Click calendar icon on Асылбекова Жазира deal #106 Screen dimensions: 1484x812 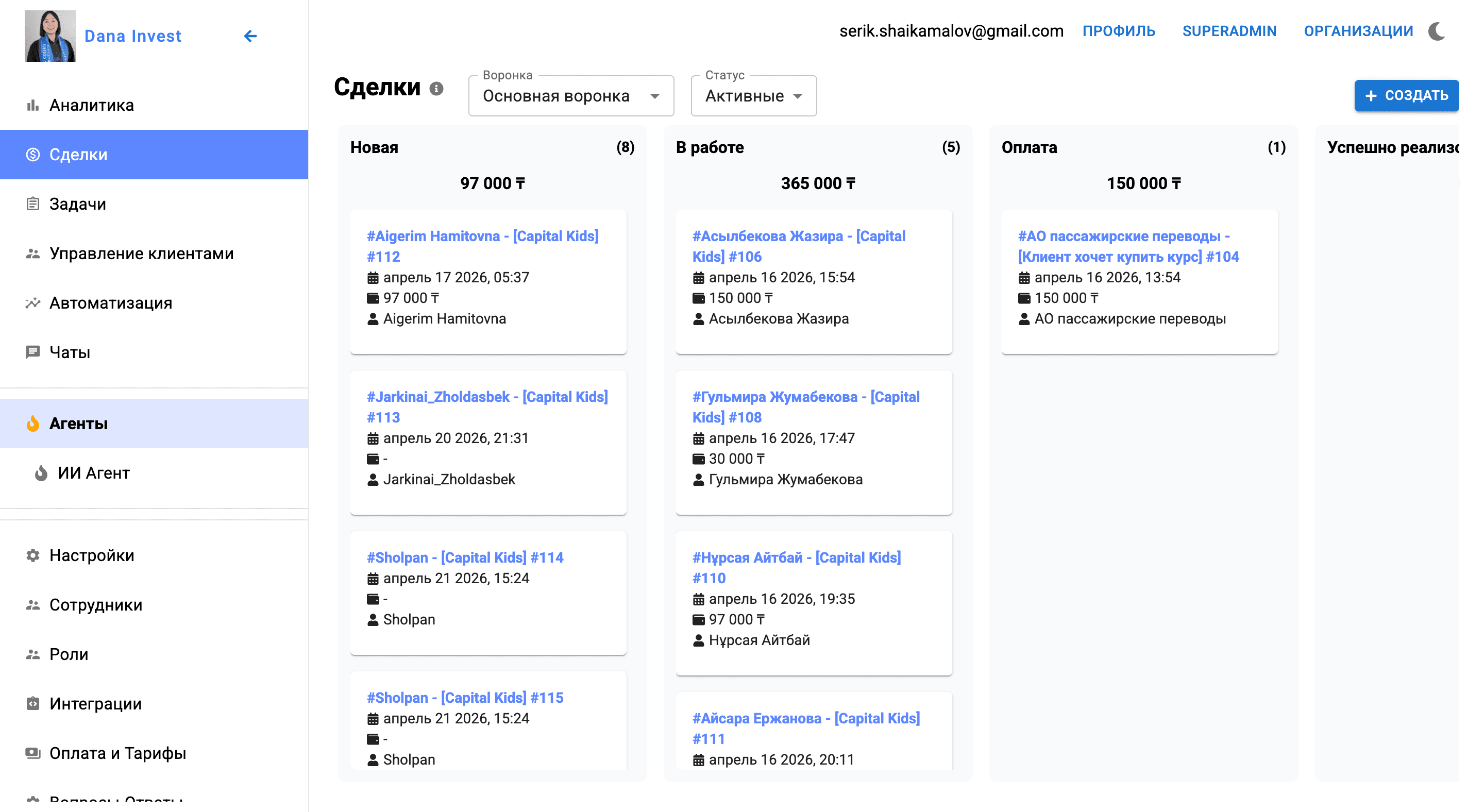click(698, 278)
